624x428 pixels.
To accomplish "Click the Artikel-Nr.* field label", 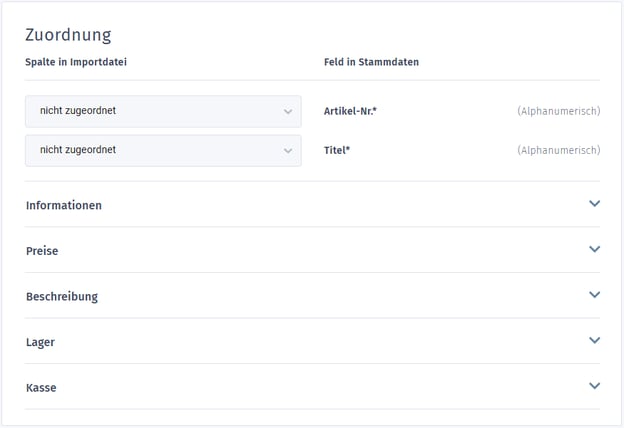I will (350, 111).
